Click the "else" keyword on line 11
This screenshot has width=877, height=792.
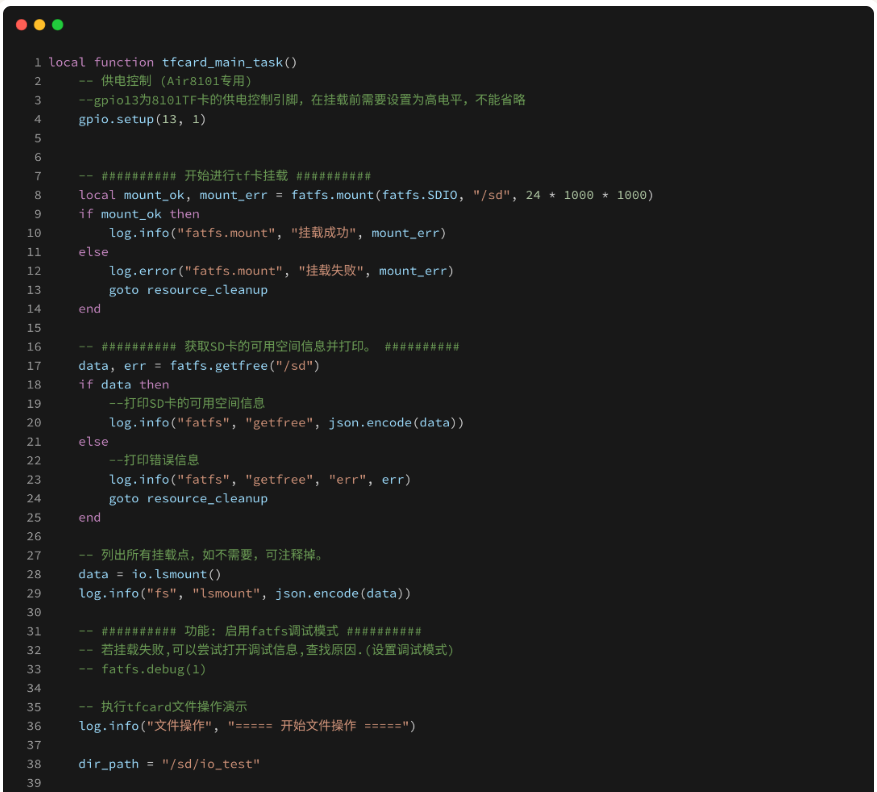click(x=93, y=252)
